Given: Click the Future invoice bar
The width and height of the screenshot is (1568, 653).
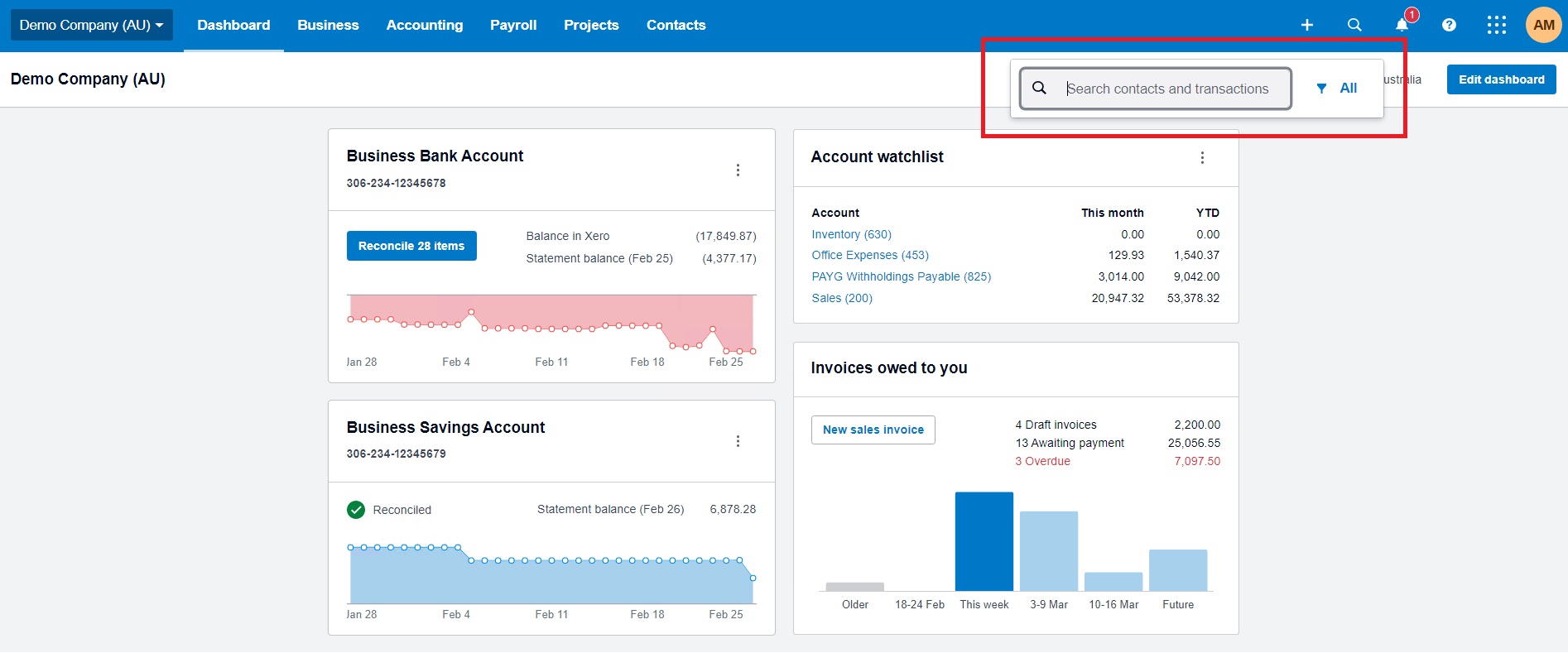Looking at the screenshot, I should tap(1178, 570).
